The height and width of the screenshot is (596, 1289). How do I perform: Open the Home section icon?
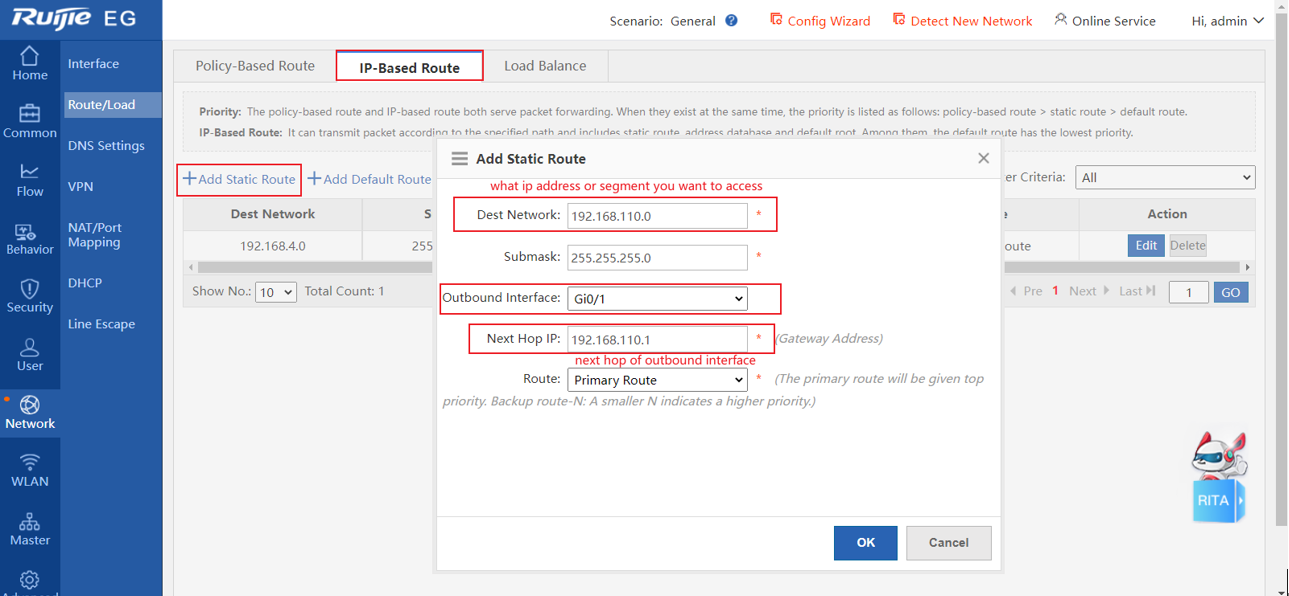coord(30,56)
